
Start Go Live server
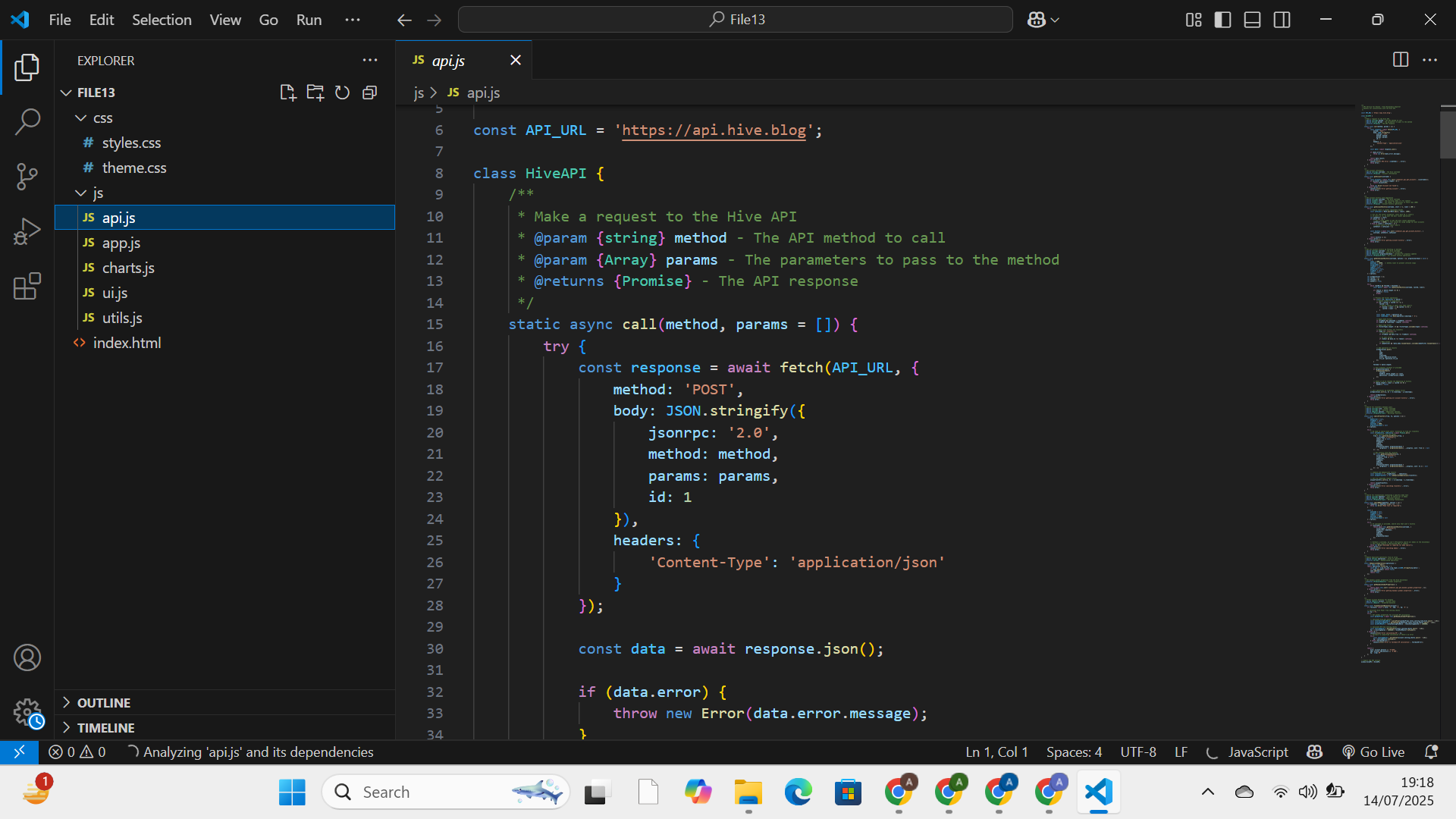tap(1373, 752)
